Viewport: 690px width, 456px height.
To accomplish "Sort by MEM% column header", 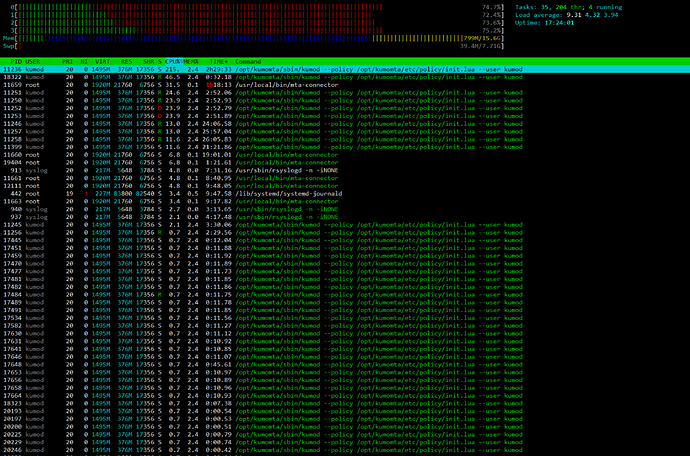I will [191, 62].
